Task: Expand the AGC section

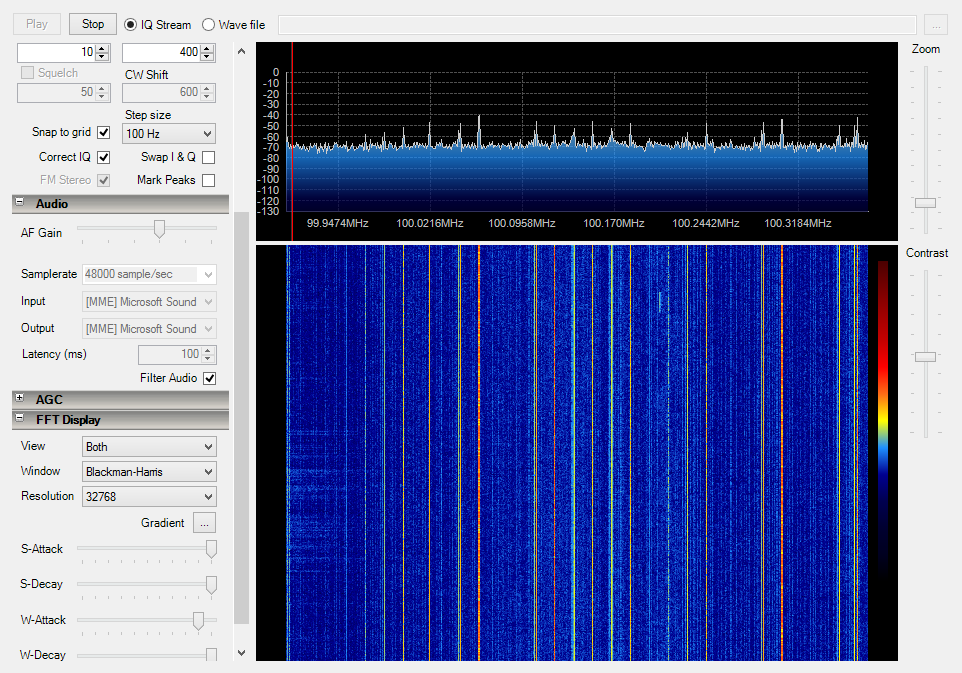Action: pyautogui.click(x=20, y=399)
